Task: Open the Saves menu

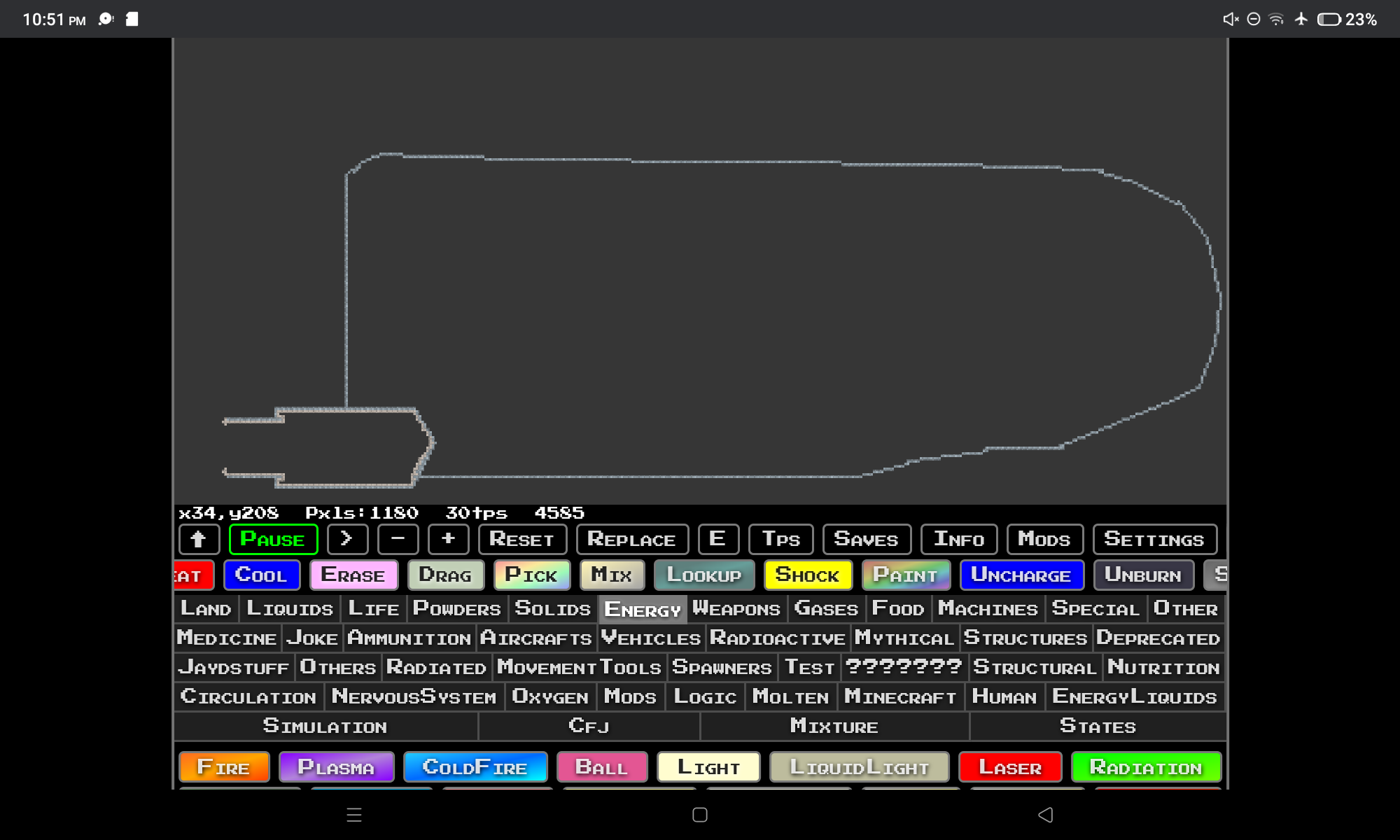Action: [x=866, y=540]
